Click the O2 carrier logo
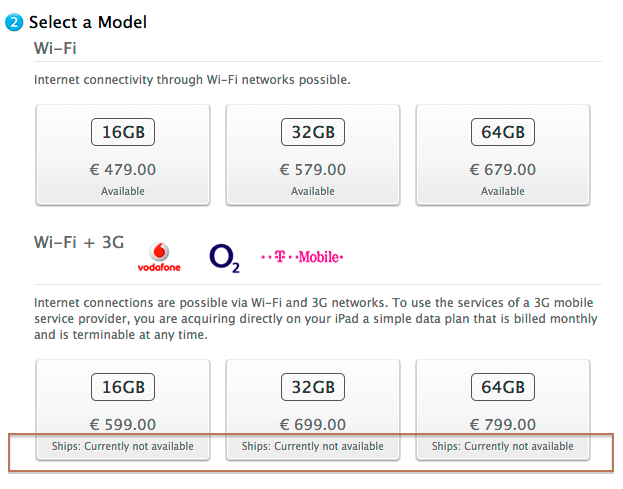The image size is (623, 489). pyautogui.click(x=224, y=259)
